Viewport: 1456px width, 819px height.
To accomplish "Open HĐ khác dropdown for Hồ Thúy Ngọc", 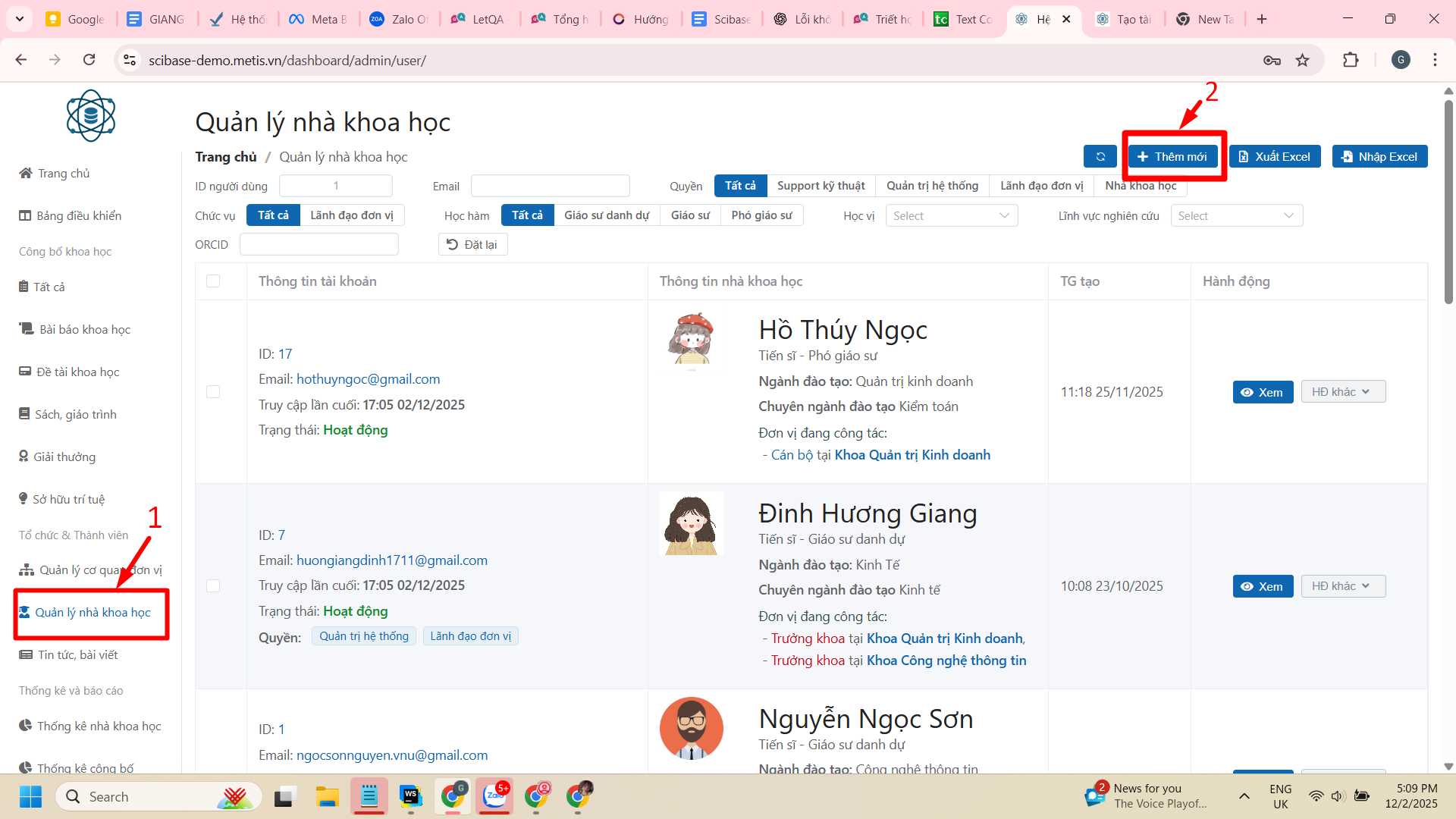I will coord(1342,392).
